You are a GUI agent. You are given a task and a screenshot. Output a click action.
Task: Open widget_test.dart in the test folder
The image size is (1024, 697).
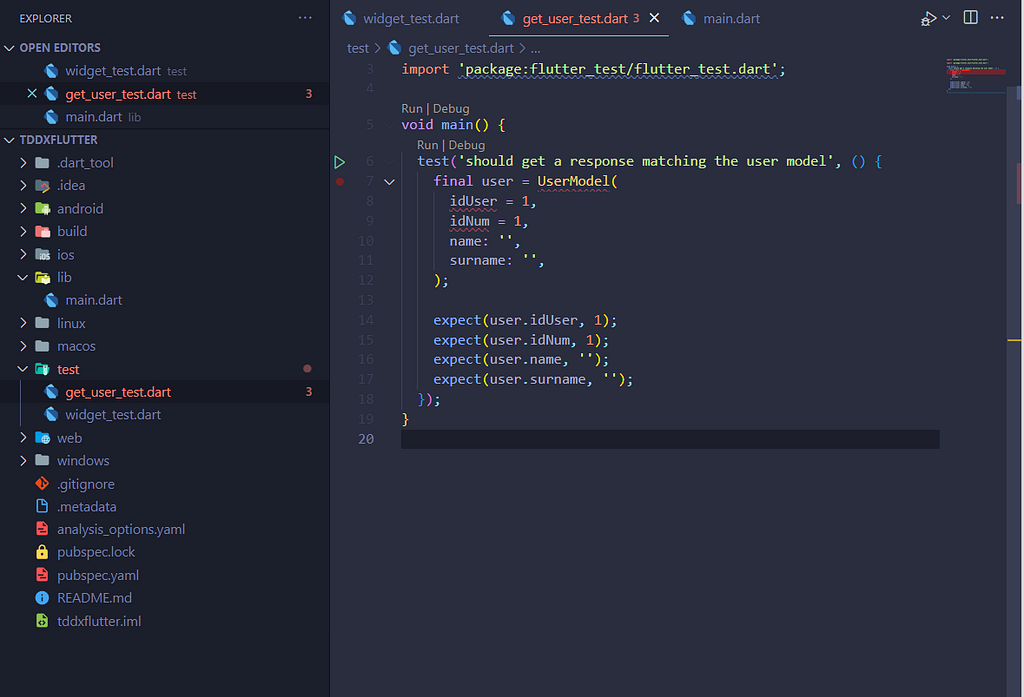(x=112, y=415)
